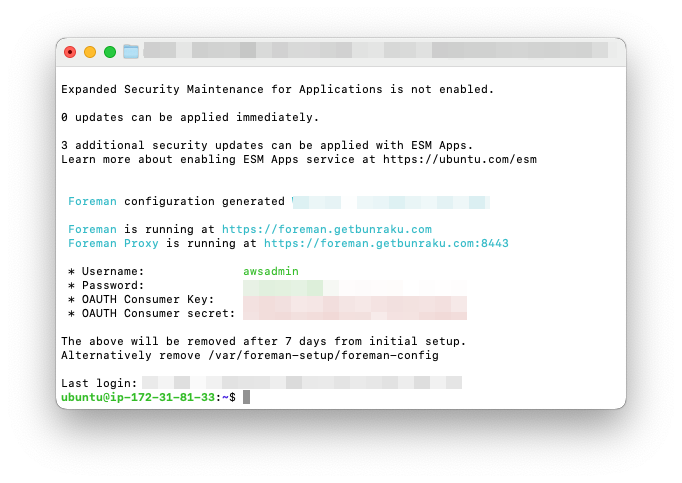This screenshot has height=483, width=682.
Task: Open the Foreman Proxy URL ending in :8443
Action: (x=386, y=243)
